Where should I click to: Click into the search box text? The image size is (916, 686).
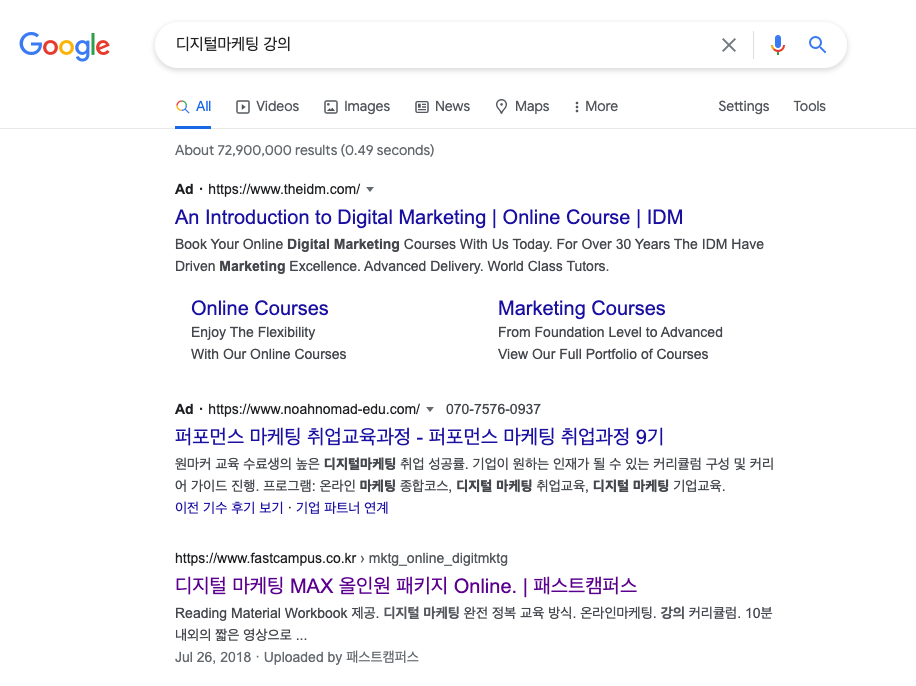[233, 44]
